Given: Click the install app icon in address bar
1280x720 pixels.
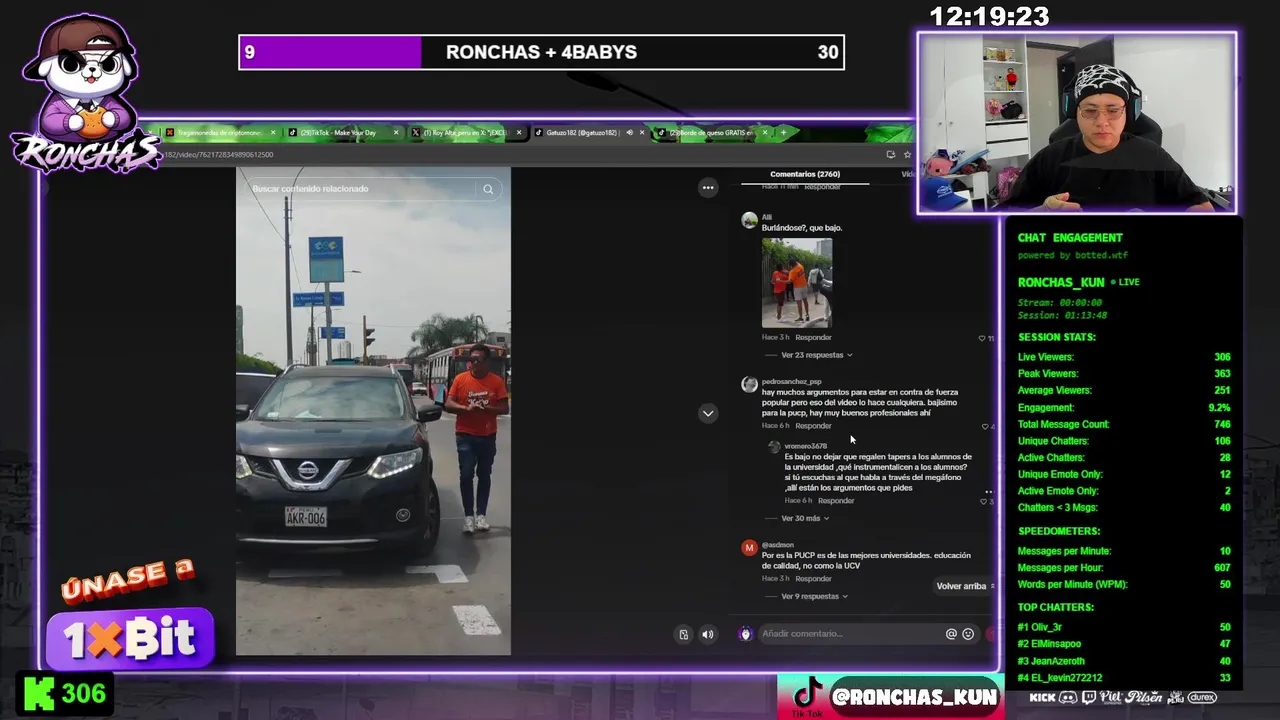Looking at the screenshot, I should click(x=890, y=154).
